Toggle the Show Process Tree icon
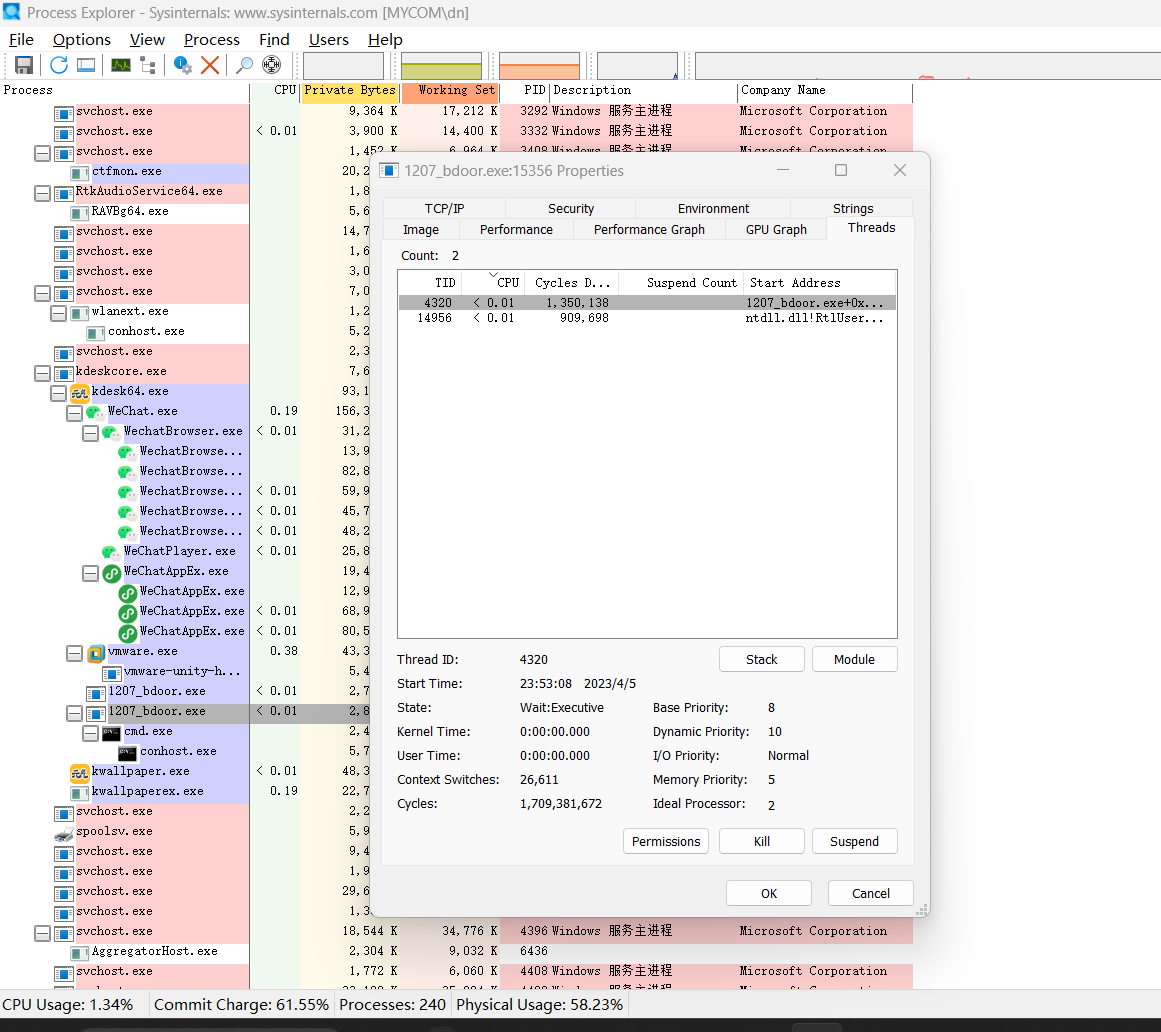 pos(148,65)
